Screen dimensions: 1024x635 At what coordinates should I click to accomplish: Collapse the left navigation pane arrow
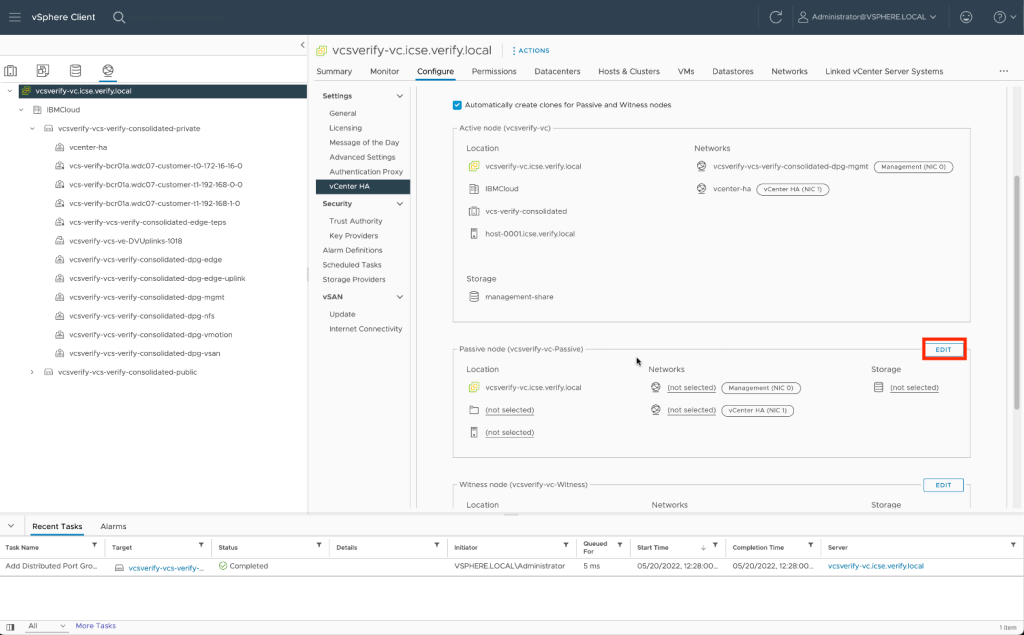(302, 45)
